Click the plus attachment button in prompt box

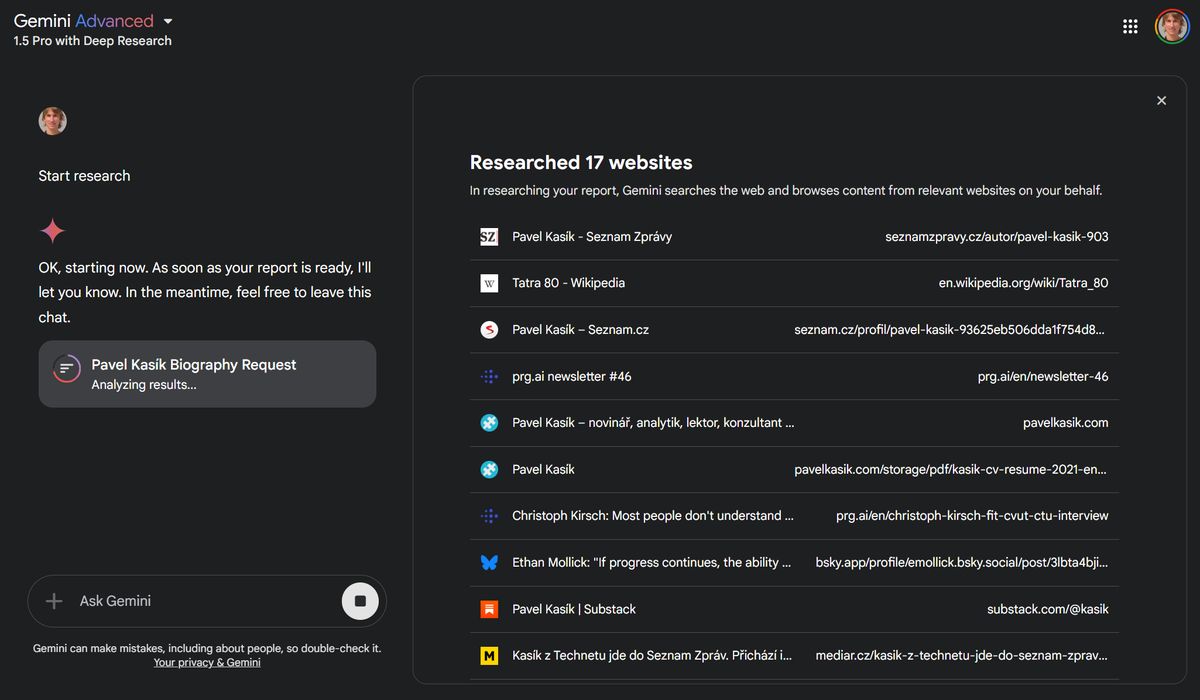[x=54, y=601]
